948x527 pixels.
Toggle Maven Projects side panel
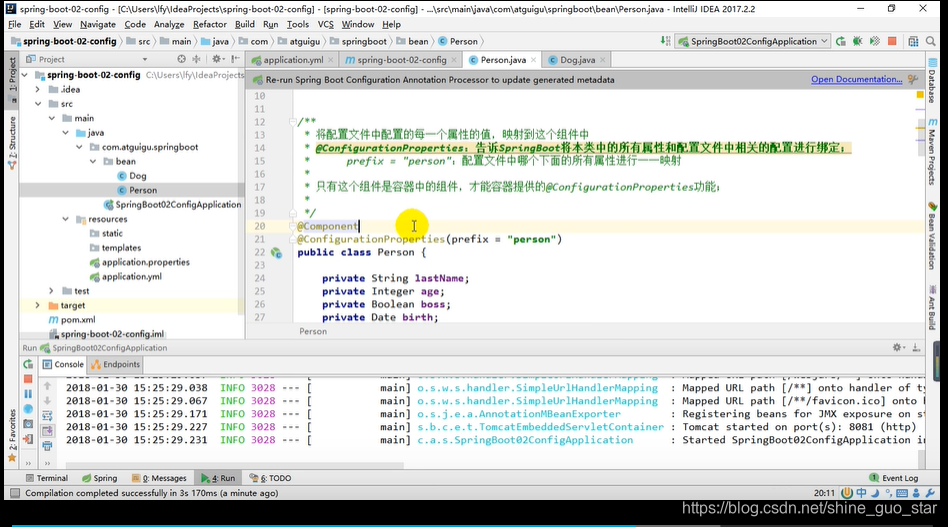(x=932, y=154)
